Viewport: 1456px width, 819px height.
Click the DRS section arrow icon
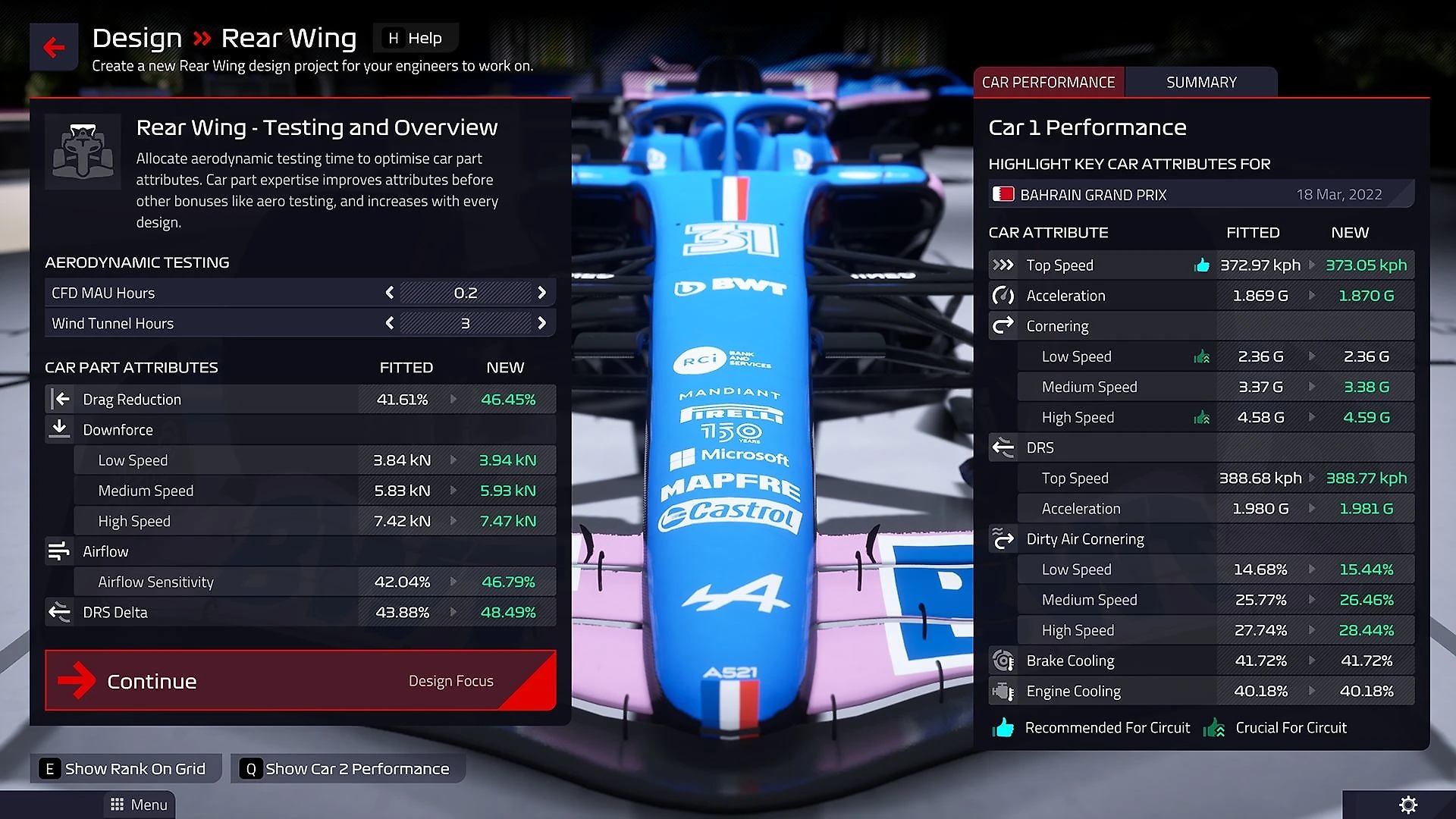coord(1001,448)
